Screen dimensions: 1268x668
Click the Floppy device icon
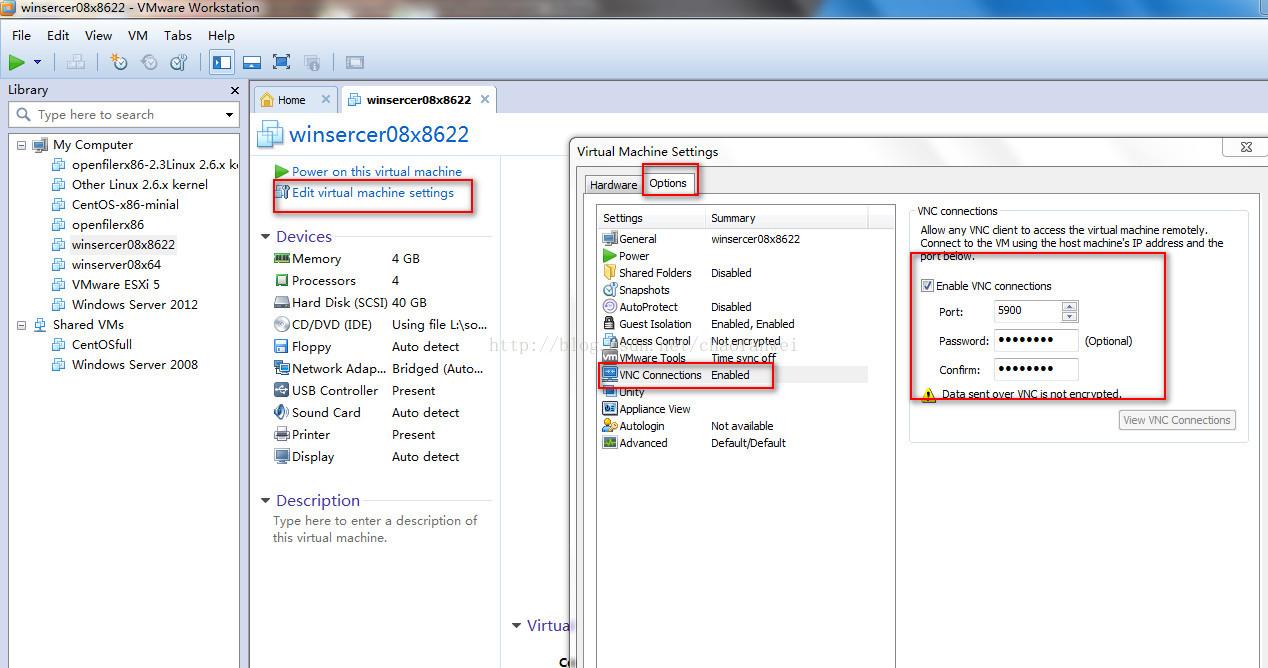pos(281,346)
